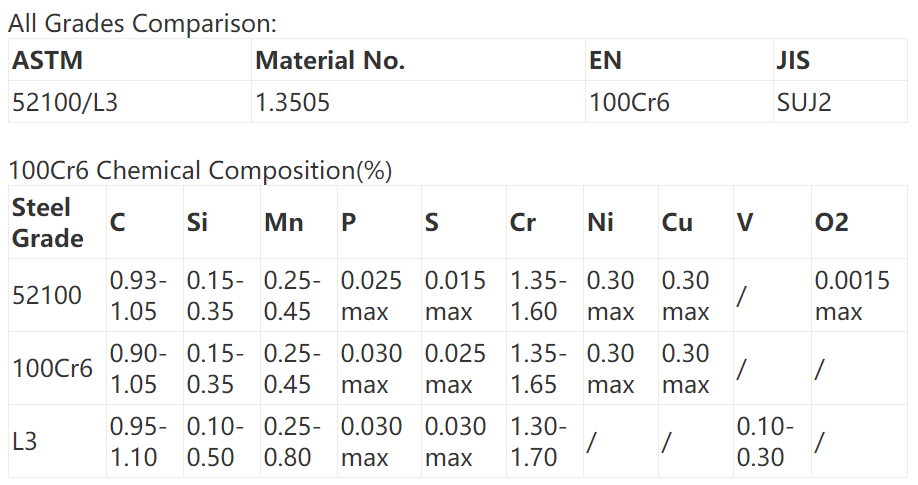Select the Material No. header cell

point(330,60)
